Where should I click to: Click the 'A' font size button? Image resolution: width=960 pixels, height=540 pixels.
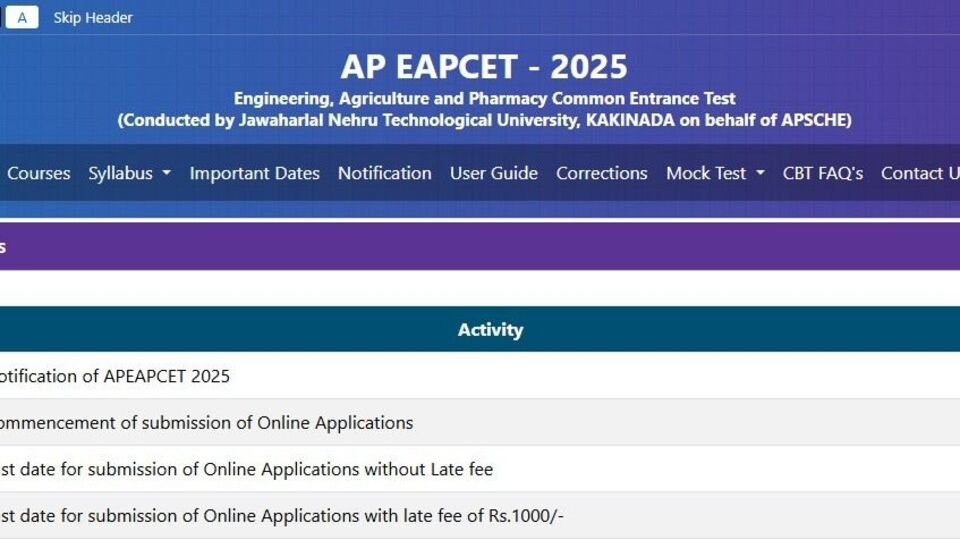coord(22,17)
